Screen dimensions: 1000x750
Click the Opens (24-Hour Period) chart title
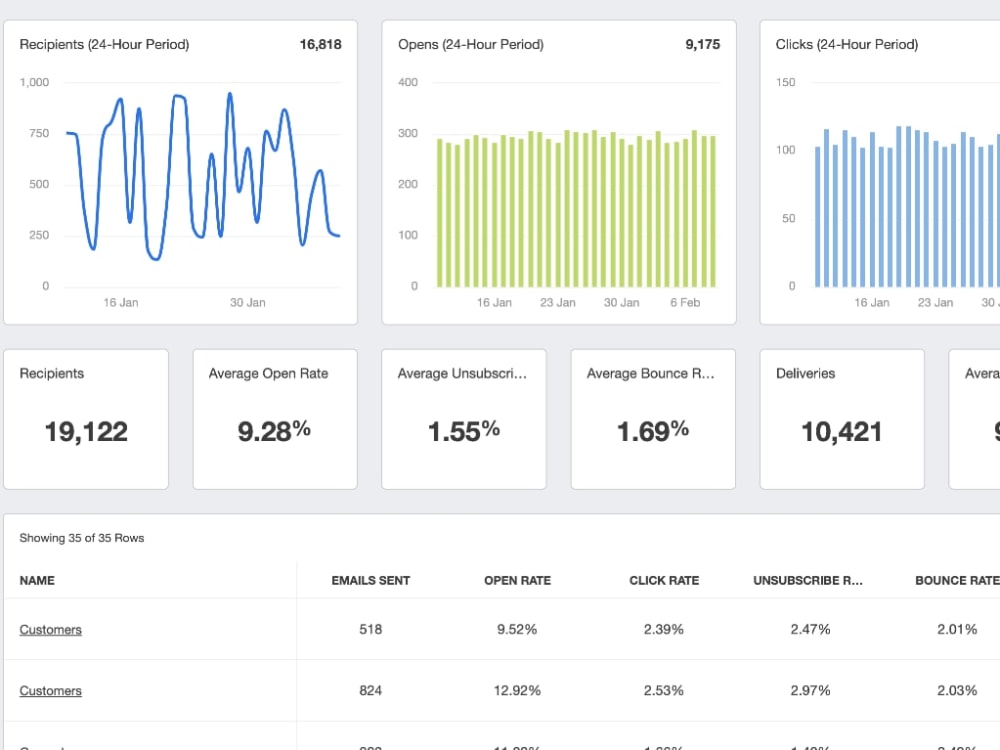tap(471, 45)
